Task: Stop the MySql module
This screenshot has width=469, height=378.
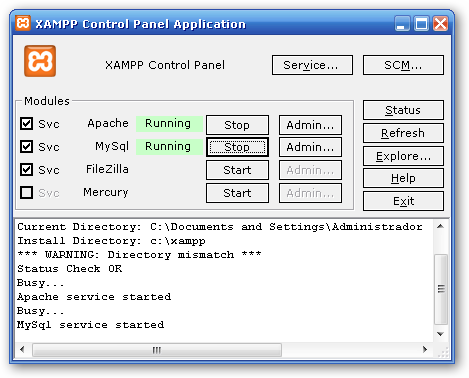Action: pos(237,147)
